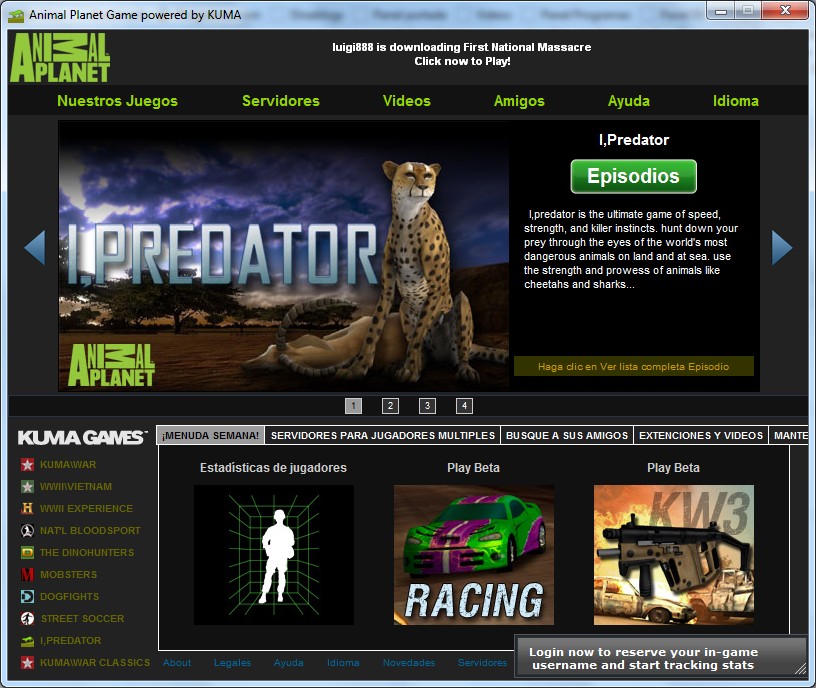Open the Ayuda menu in top navigation

tap(629, 101)
